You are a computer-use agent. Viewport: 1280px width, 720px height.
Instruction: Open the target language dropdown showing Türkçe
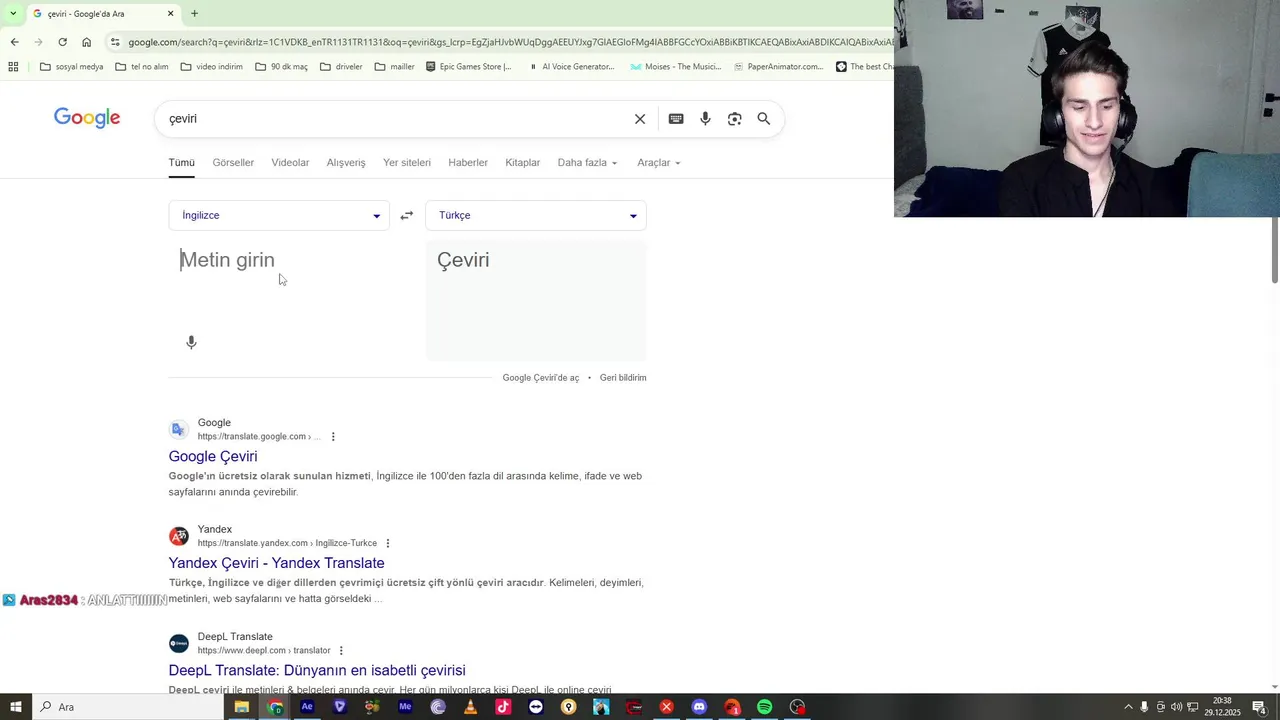[x=536, y=215]
